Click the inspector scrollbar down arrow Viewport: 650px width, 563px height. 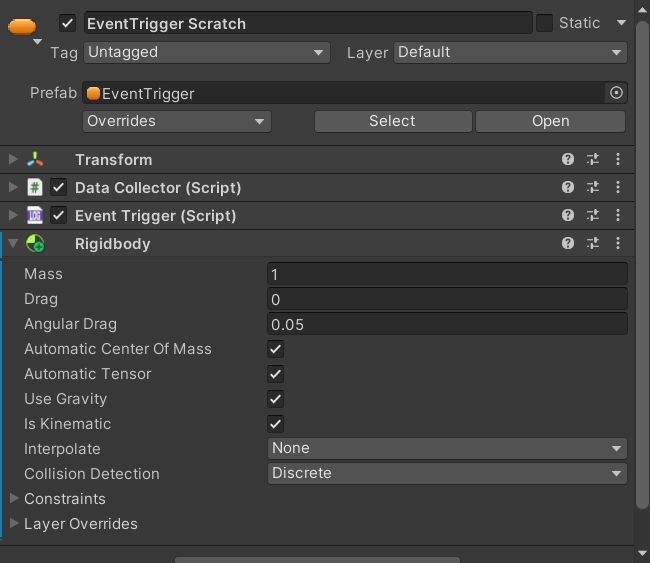coord(642,553)
